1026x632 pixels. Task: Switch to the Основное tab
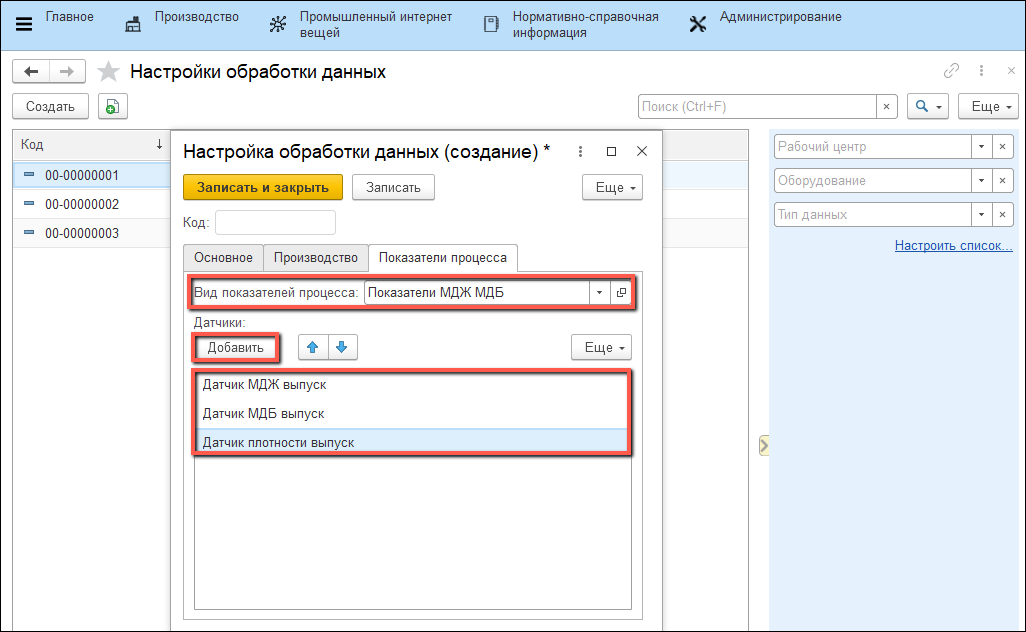tap(223, 258)
